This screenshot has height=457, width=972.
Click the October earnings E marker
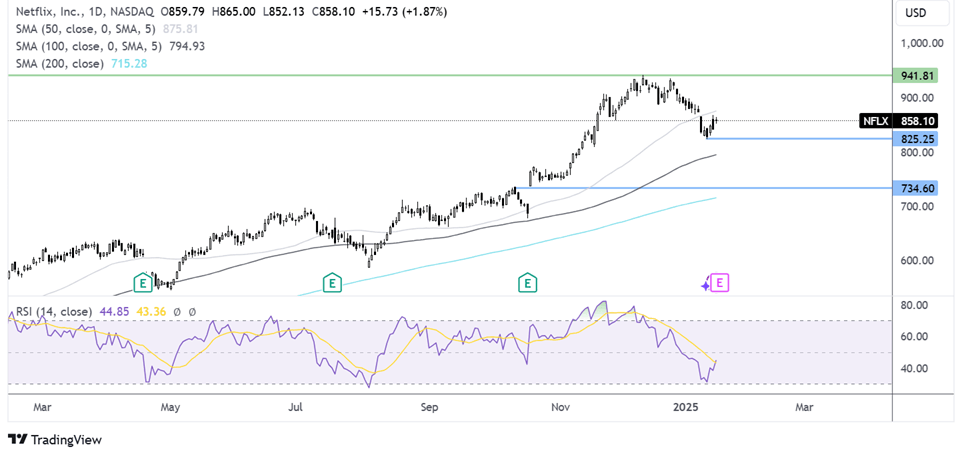[528, 283]
